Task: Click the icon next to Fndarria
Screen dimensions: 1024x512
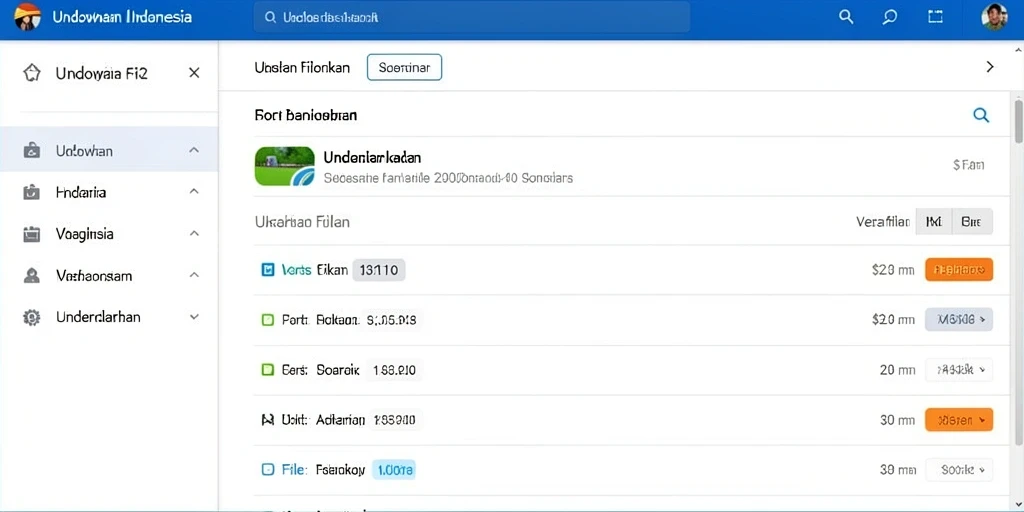Action: 31,192
